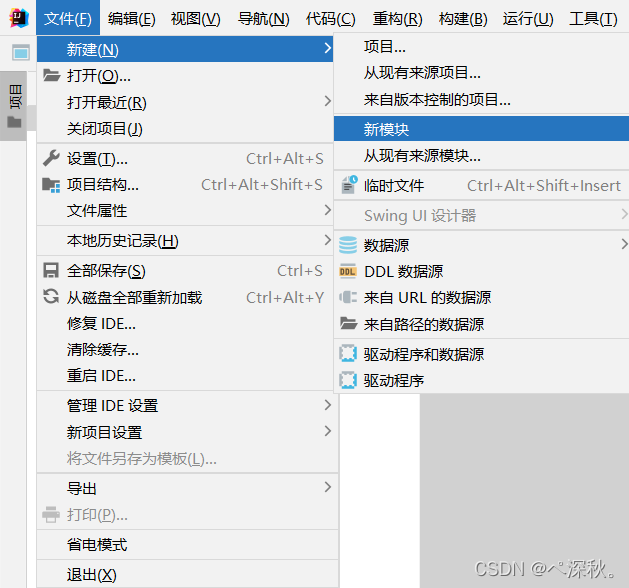629x588 pixels.
Task: Choose 关闭项目(J)
Action: (185, 129)
